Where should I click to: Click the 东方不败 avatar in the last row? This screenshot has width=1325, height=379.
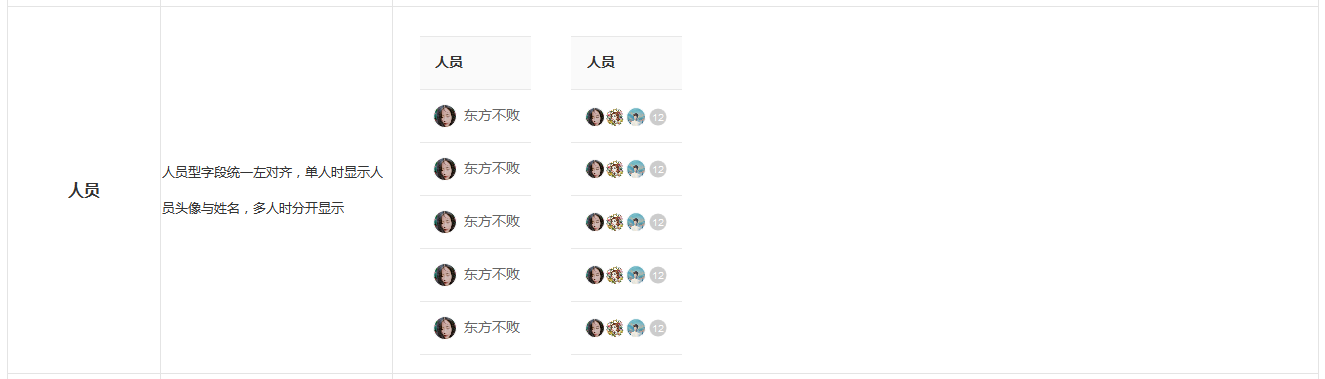point(445,328)
